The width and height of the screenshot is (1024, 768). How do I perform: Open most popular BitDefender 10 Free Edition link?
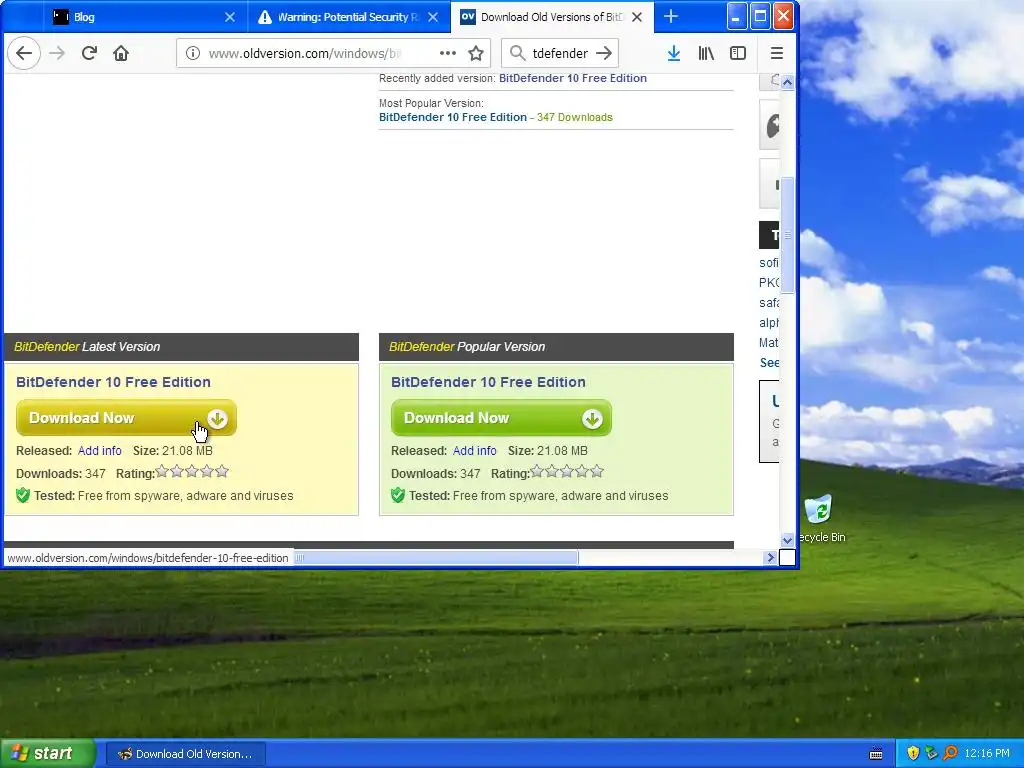click(453, 118)
